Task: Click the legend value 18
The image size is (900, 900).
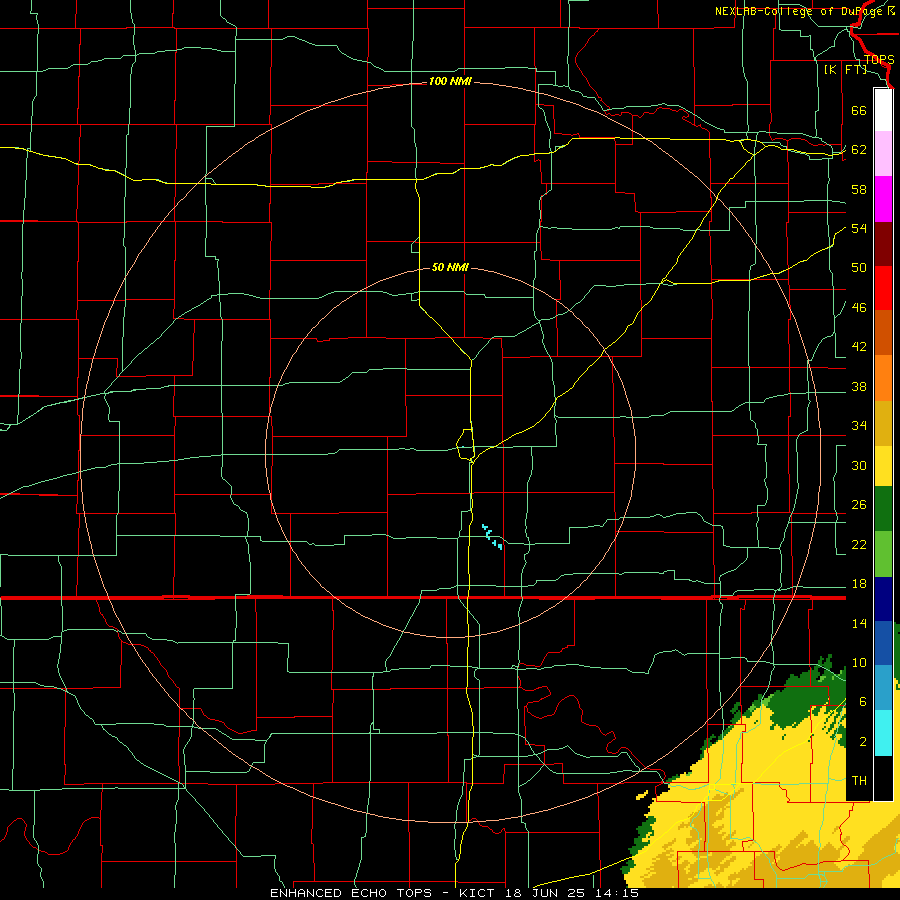Action: [859, 584]
